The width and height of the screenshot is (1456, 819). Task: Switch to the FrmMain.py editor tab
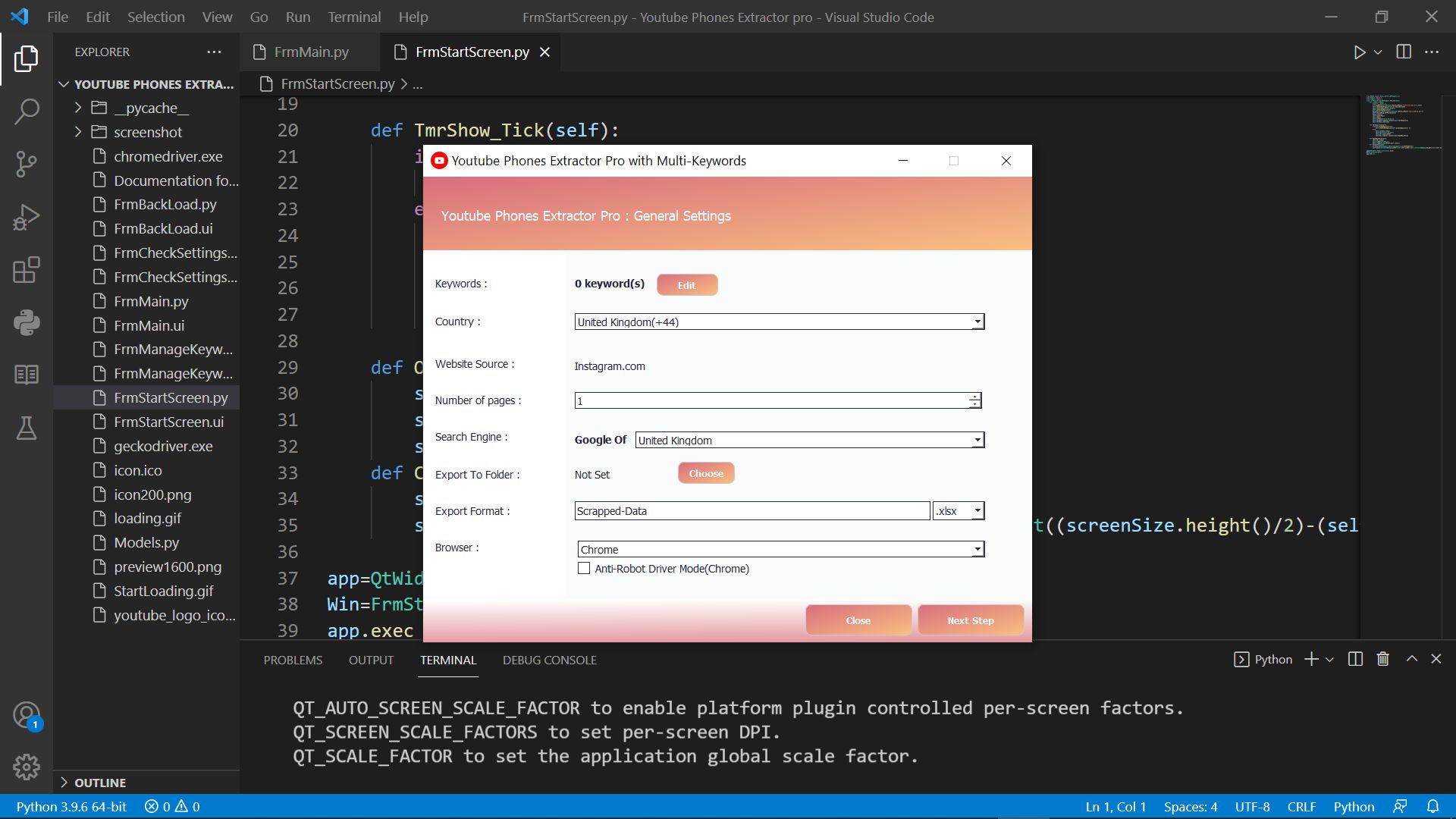click(x=311, y=52)
